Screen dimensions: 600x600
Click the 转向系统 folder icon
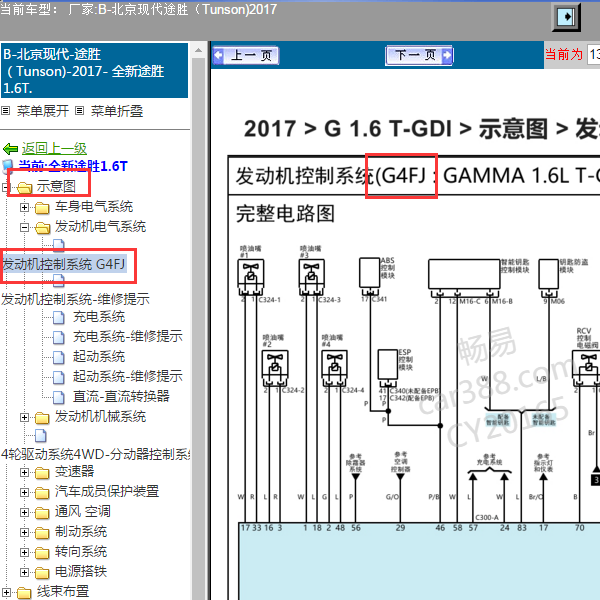tap(42, 553)
